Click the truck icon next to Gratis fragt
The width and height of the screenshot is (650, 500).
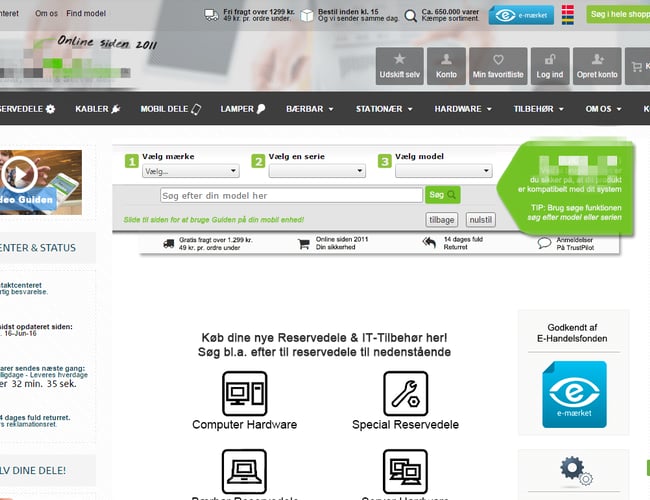tap(169, 243)
